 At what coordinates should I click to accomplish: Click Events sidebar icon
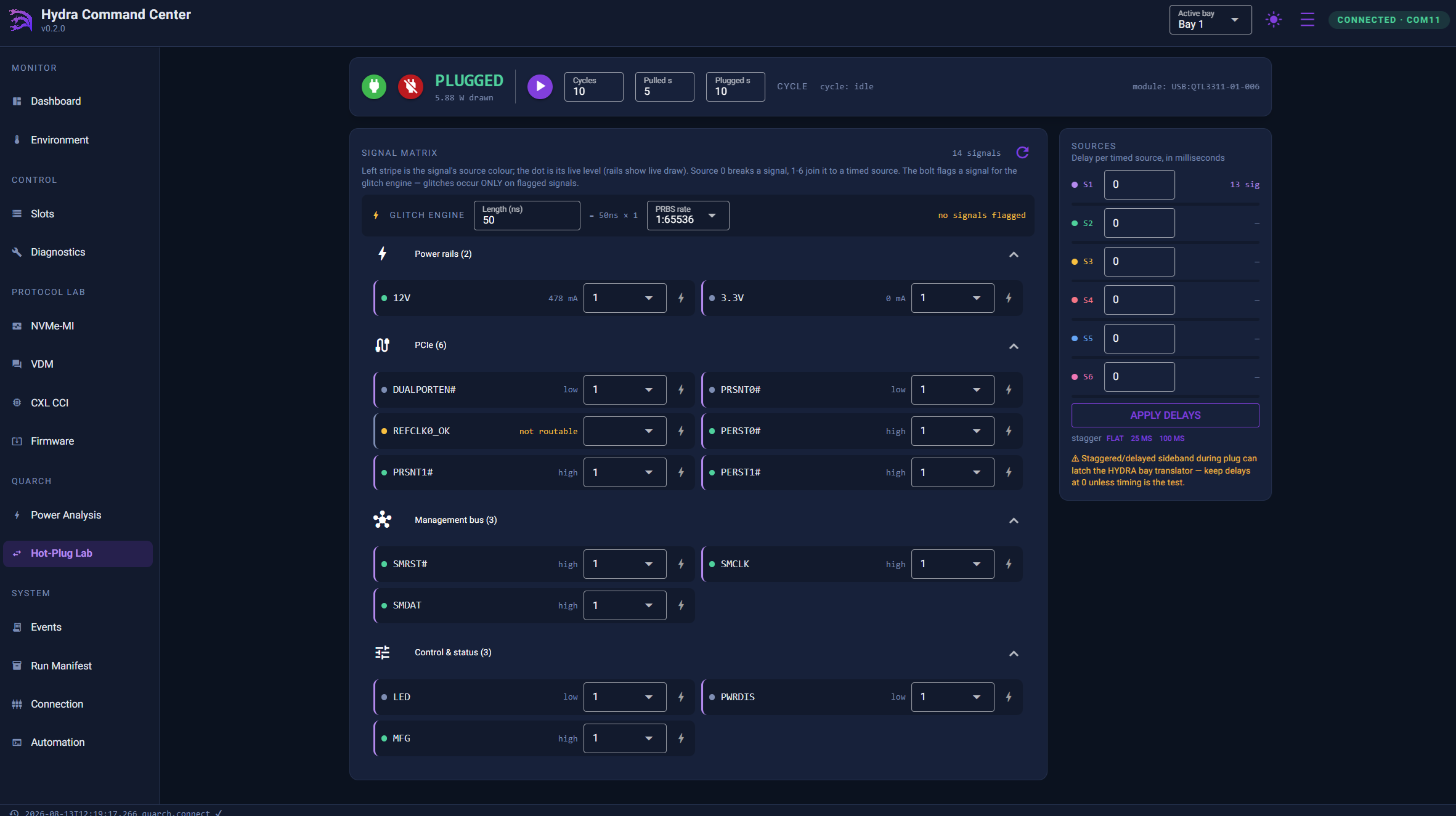point(17,627)
